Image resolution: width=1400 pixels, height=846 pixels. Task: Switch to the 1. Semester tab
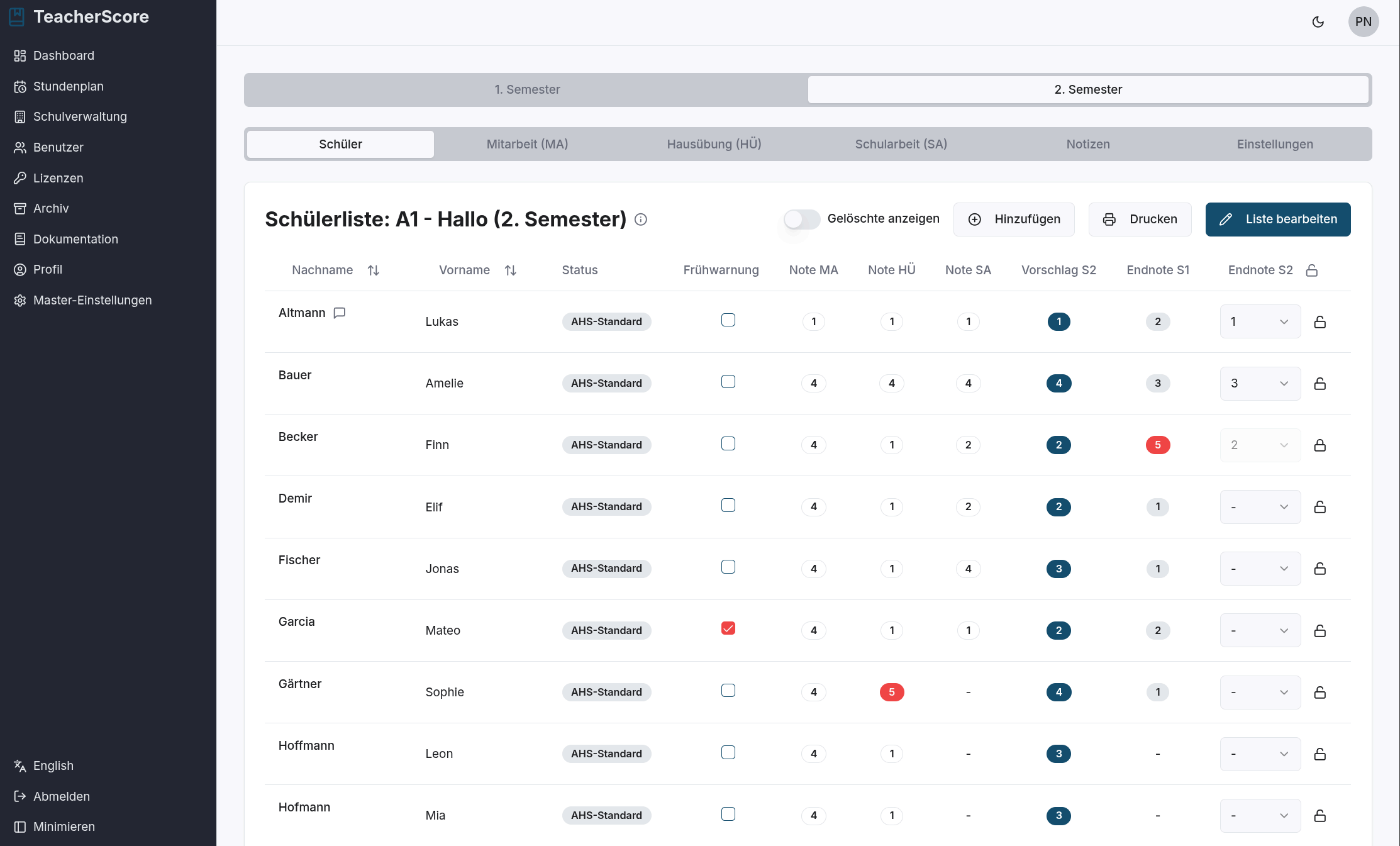tap(527, 89)
